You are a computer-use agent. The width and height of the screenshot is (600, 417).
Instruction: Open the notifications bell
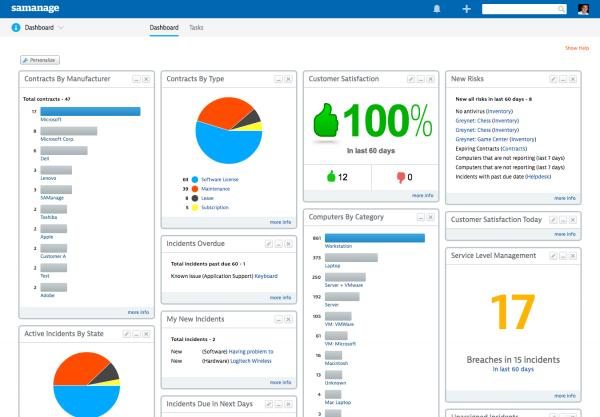click(x=436, y=9)
